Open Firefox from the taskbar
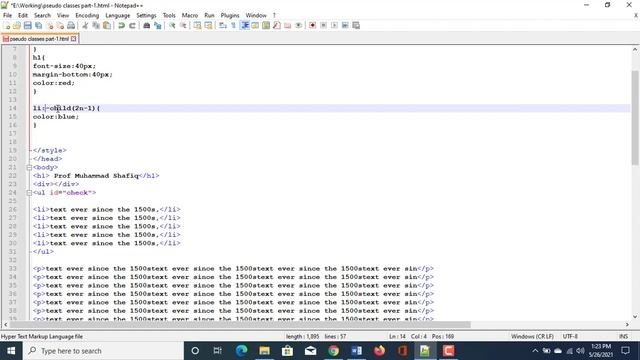This screenshot has height=360, width=640. pos(380,351)
